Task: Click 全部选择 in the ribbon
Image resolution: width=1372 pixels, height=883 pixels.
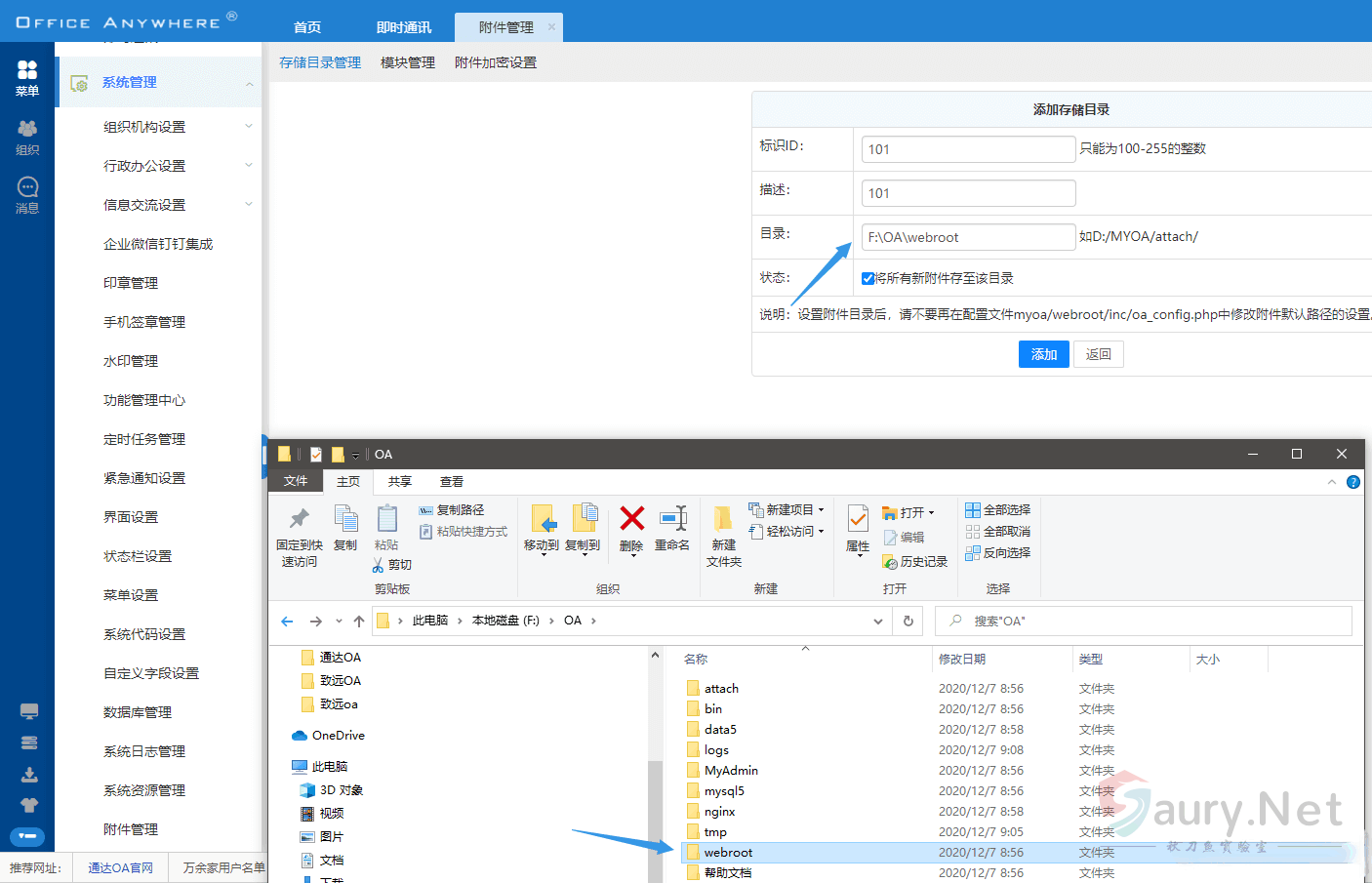Action: [x=997, y=510]
